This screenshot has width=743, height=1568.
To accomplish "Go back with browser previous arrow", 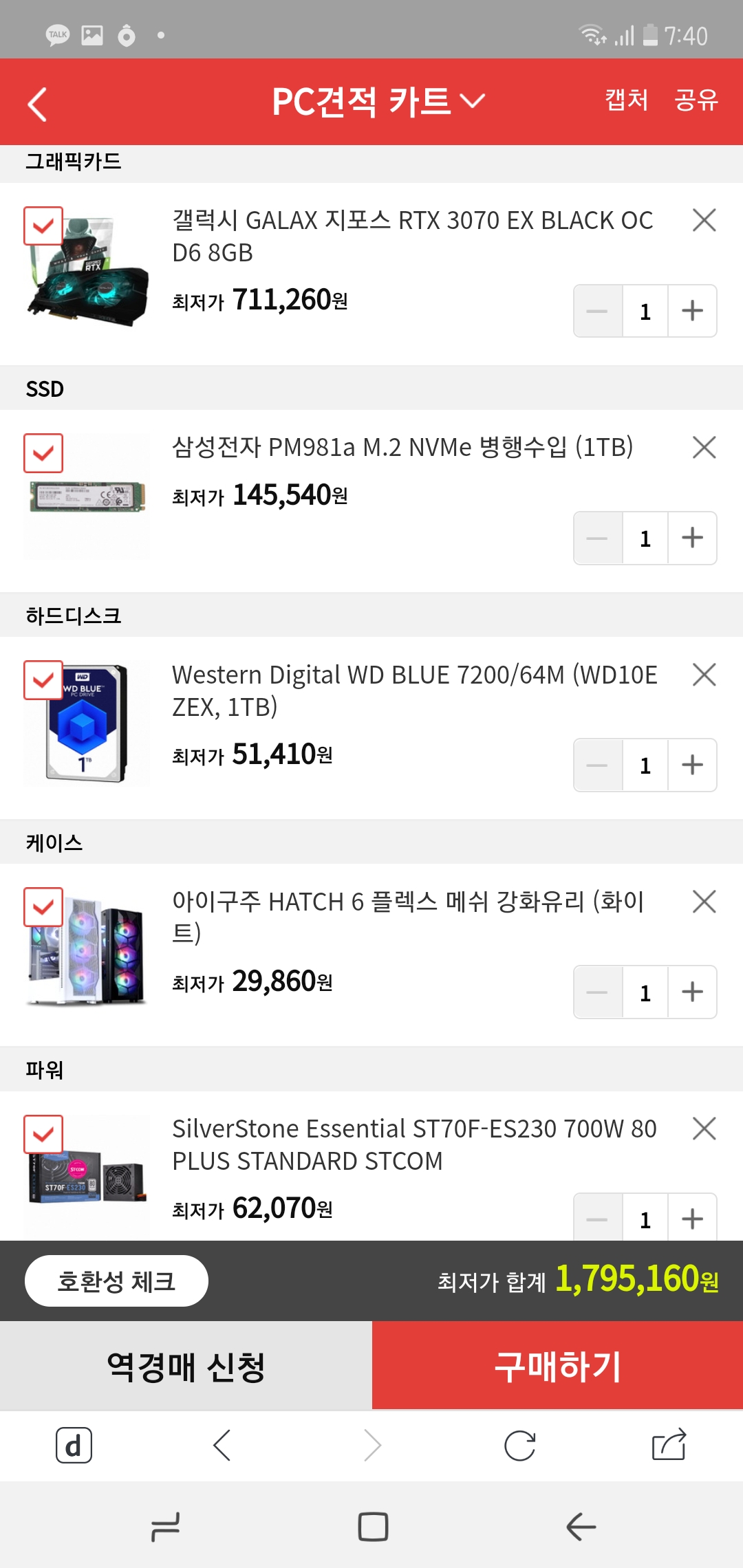I will coord(222,1445).
